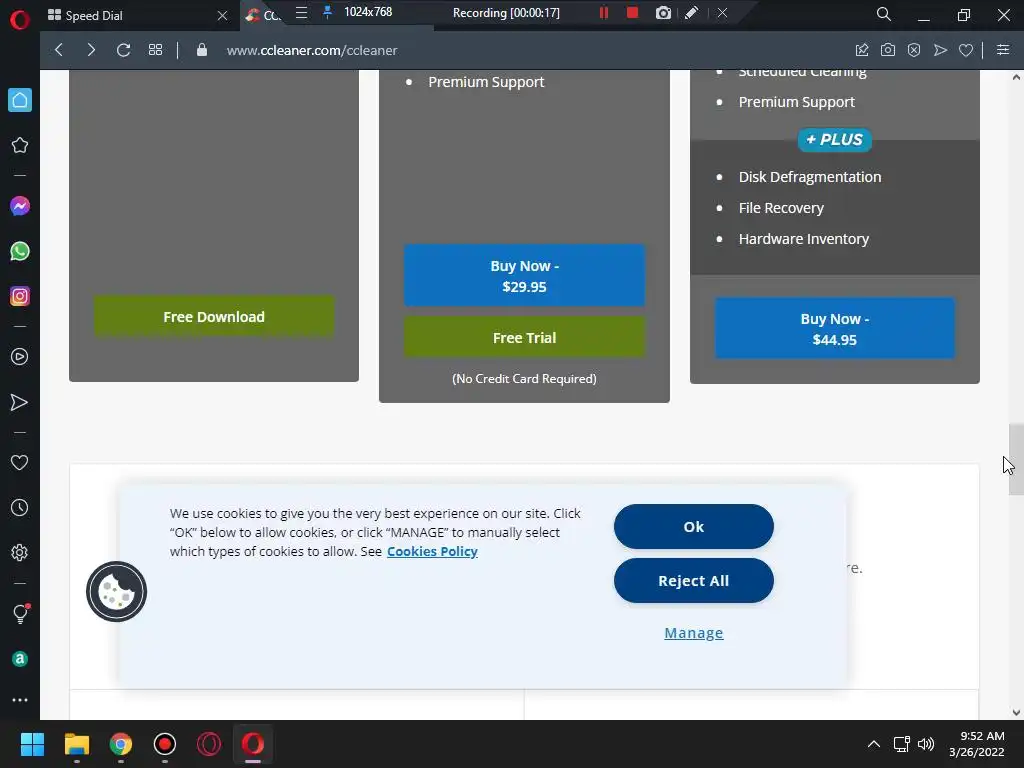Click the Disk Defragmentation list item
The image size is (1024, 768).
[810, 177]
